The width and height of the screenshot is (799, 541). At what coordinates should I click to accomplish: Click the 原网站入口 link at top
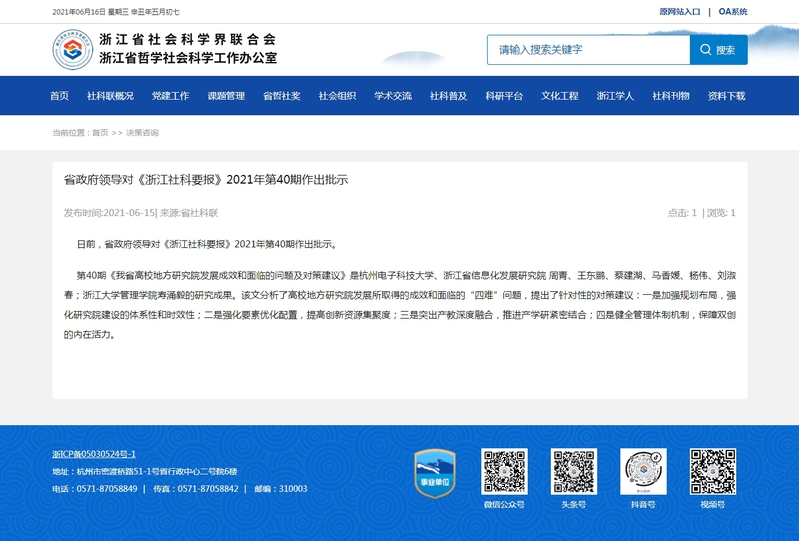(680, 12)
